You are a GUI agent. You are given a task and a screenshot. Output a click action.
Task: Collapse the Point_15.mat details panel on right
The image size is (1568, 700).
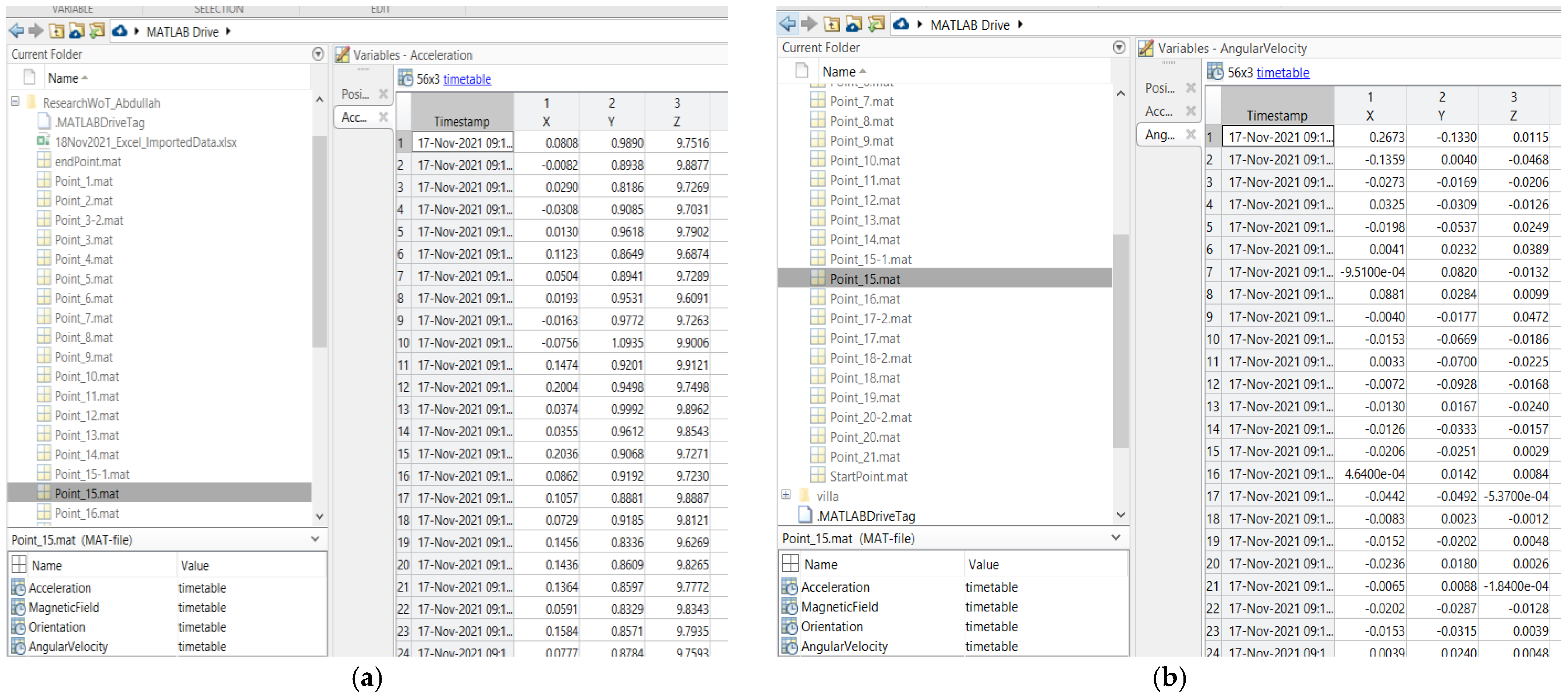(1116, 538)
